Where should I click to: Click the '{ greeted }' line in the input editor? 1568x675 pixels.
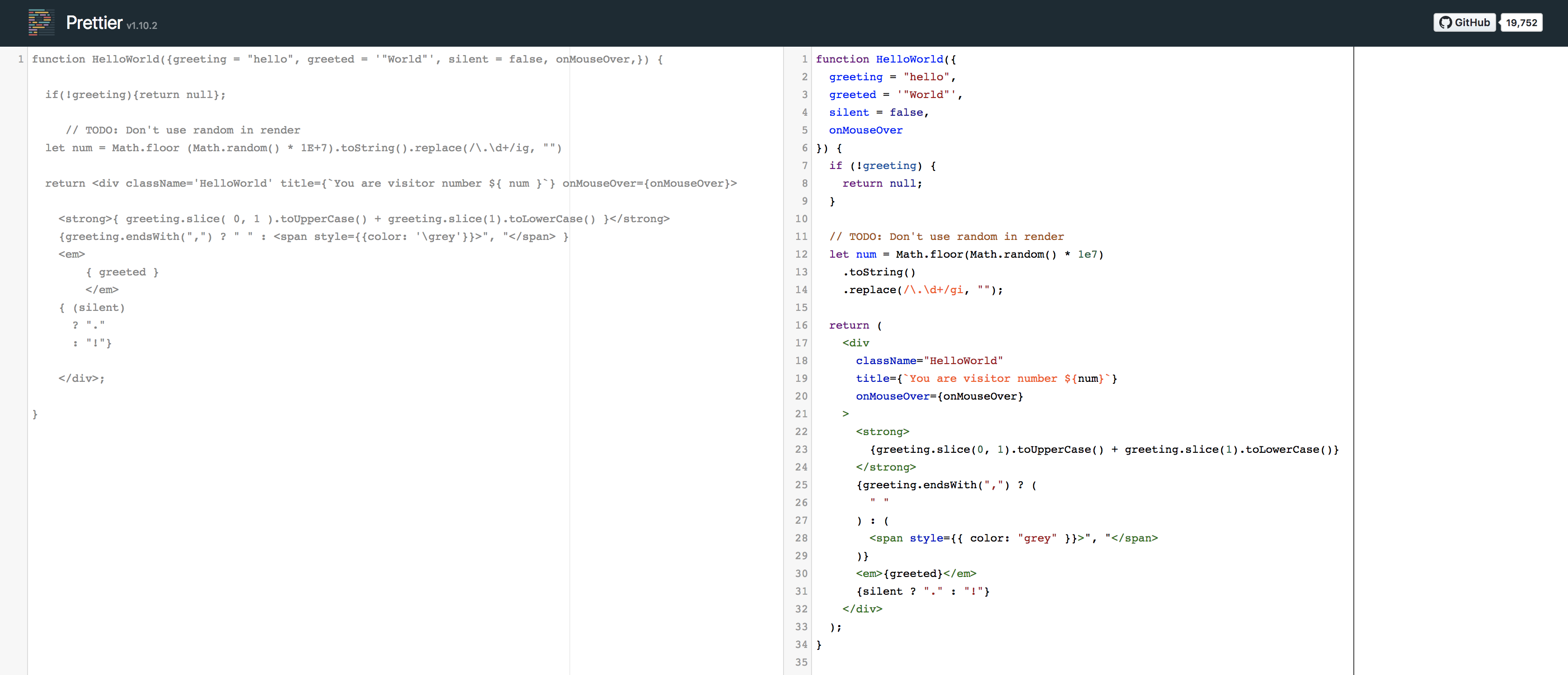coord(122,272)
